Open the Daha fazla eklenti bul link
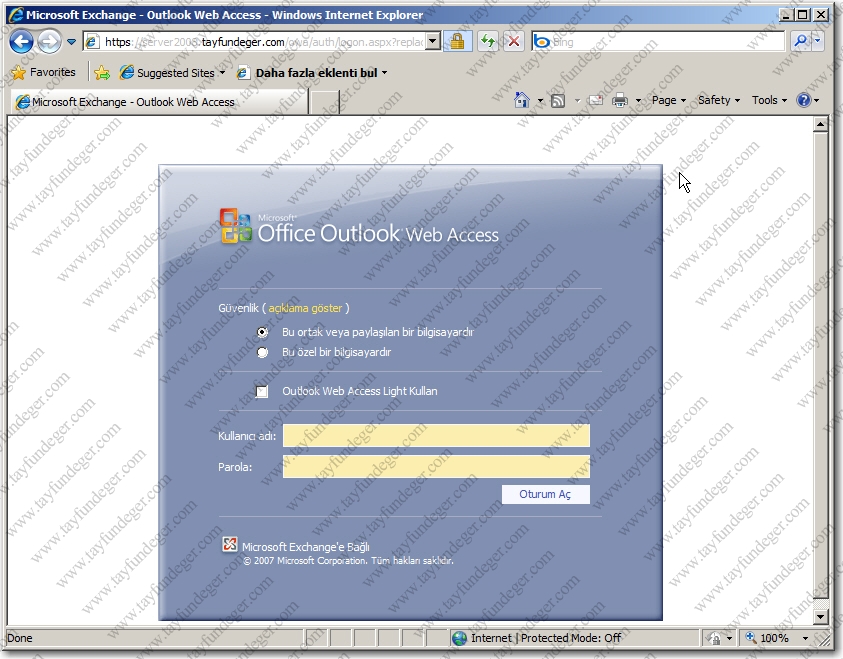 coord(312,73)
